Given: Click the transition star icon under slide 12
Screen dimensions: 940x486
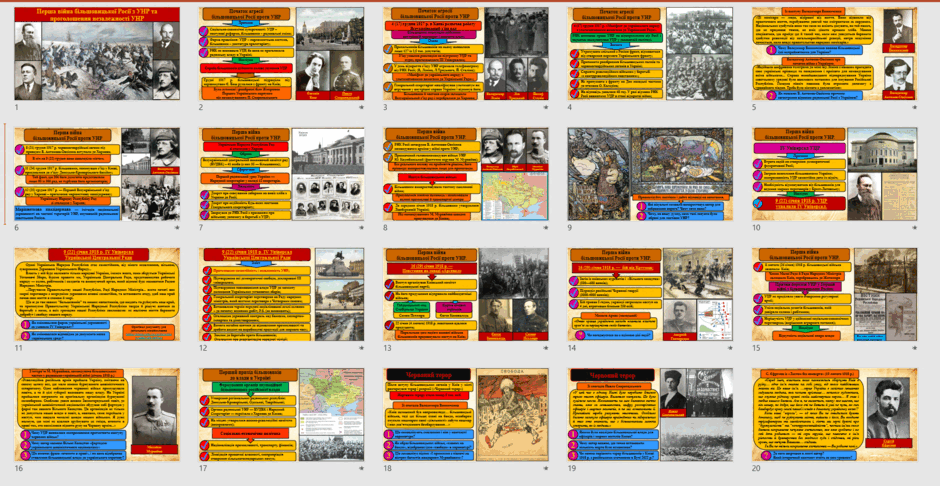Looking at the screenshot, I should (x=361, y=348).
